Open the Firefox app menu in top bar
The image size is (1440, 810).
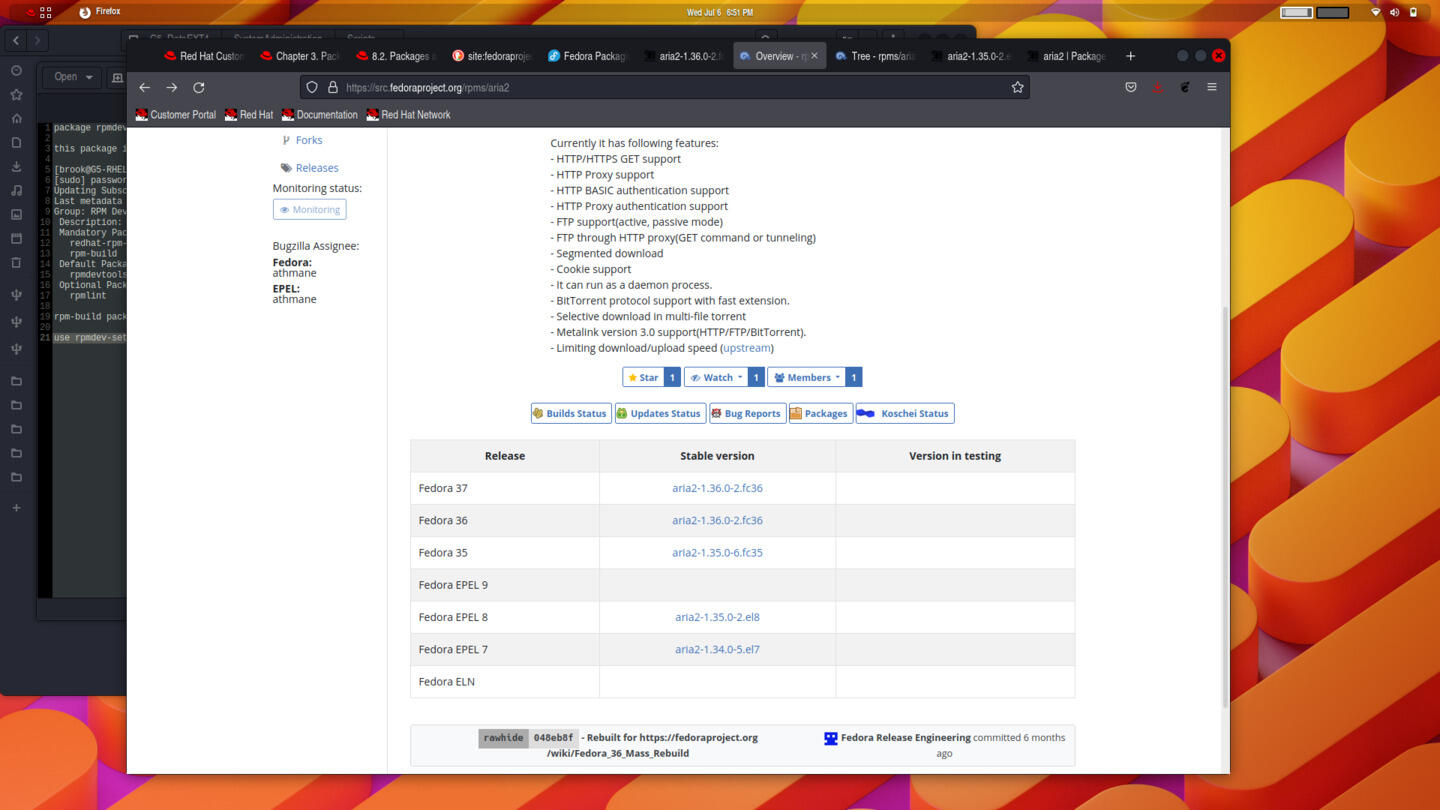click(x=100, y=12)
